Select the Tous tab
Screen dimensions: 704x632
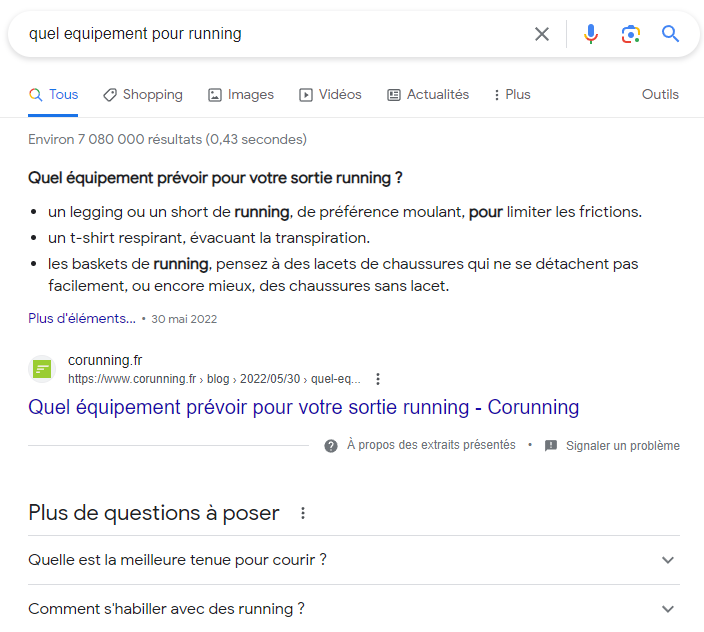point(53,95)
